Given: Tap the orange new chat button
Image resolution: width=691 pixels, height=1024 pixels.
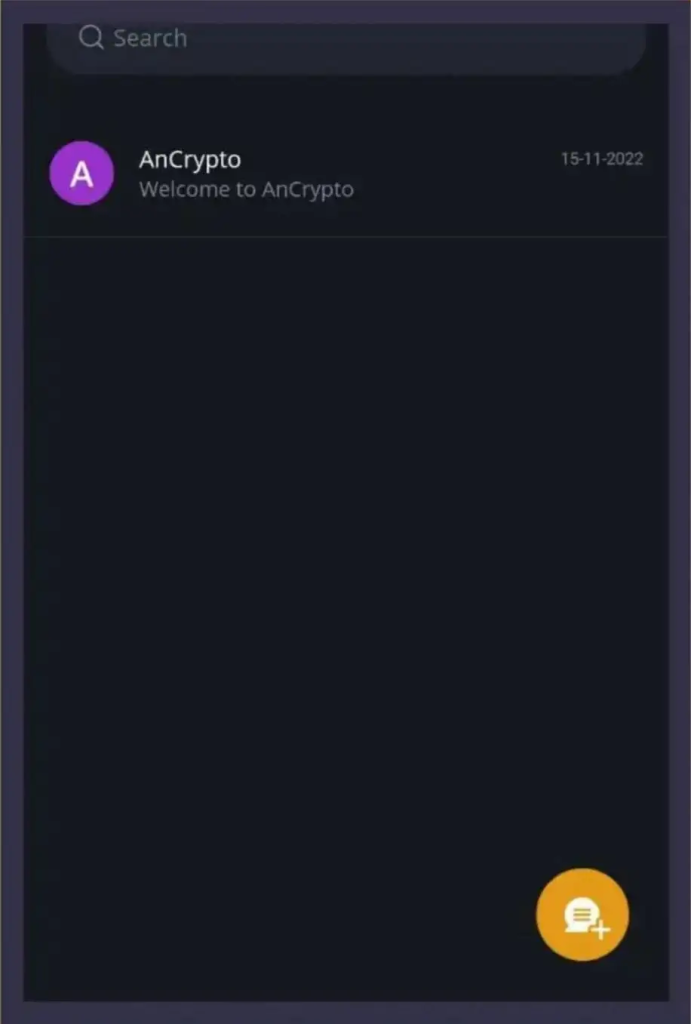Looking at the screenshot, I should pyautogui.click(x=582, y=914).
